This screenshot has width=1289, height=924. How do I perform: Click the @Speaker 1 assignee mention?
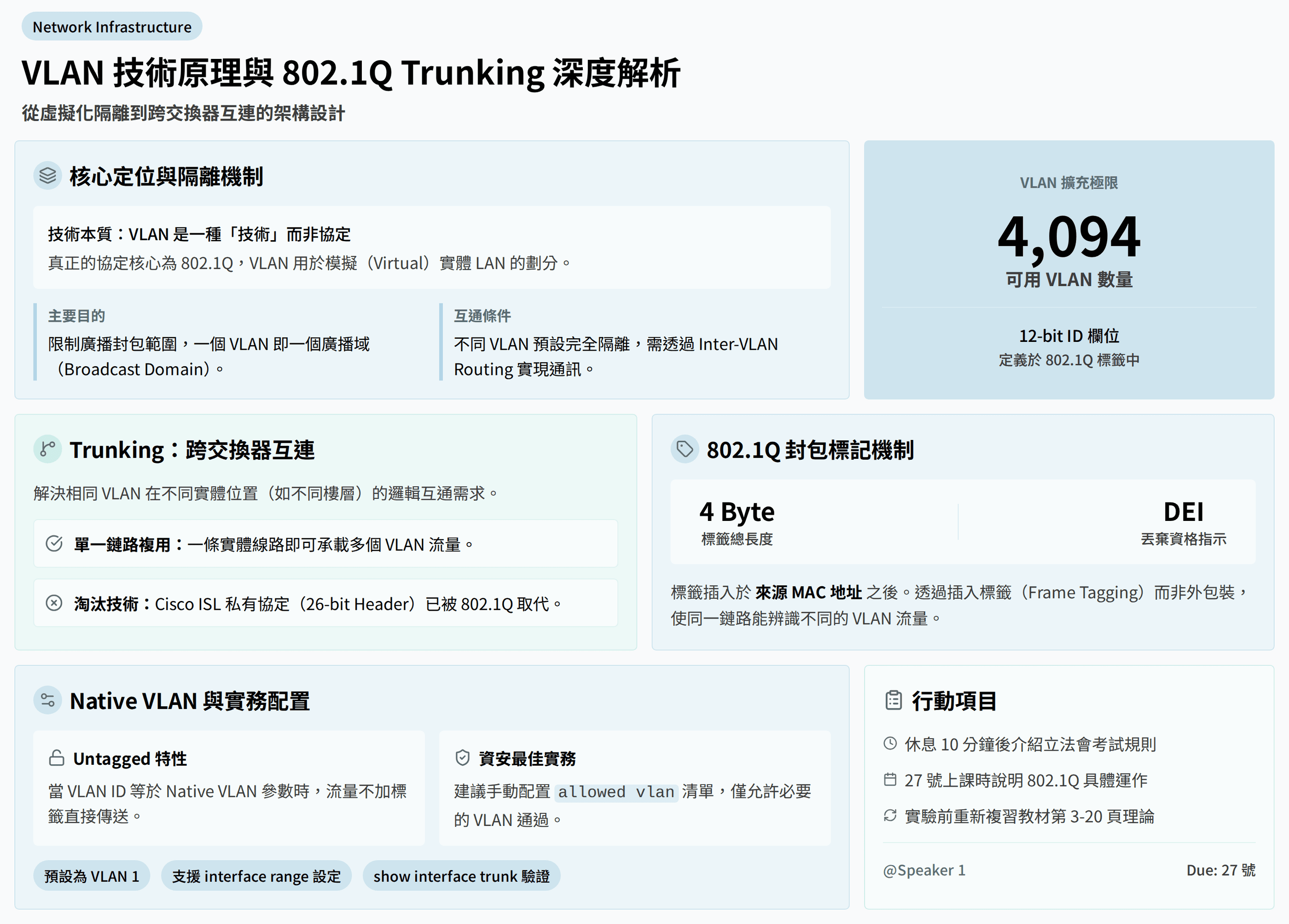point(924,870)
